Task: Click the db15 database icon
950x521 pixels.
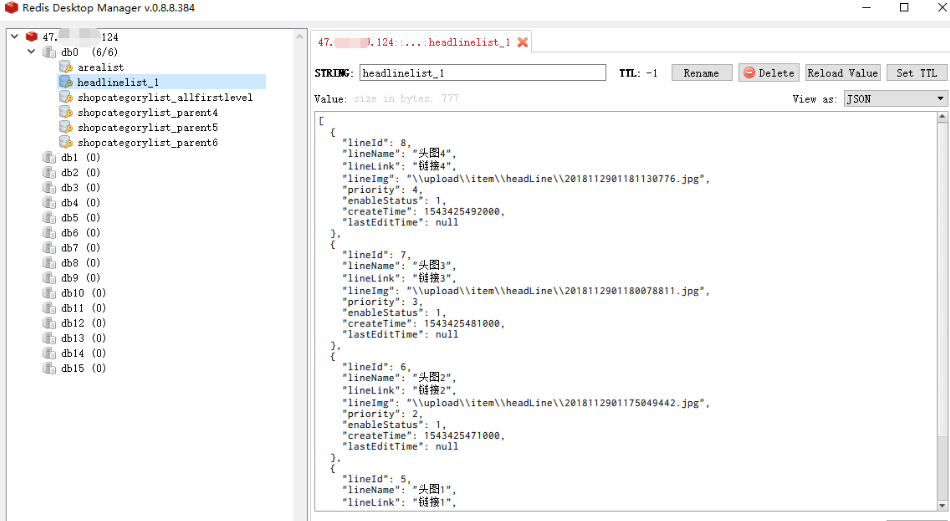Action: (49, 368)
